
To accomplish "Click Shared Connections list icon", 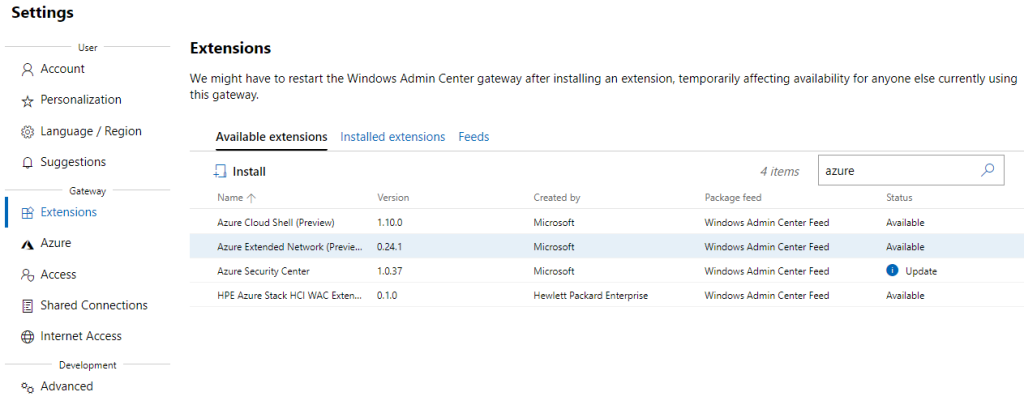I will pyautogui.click(x=27, y=306).
